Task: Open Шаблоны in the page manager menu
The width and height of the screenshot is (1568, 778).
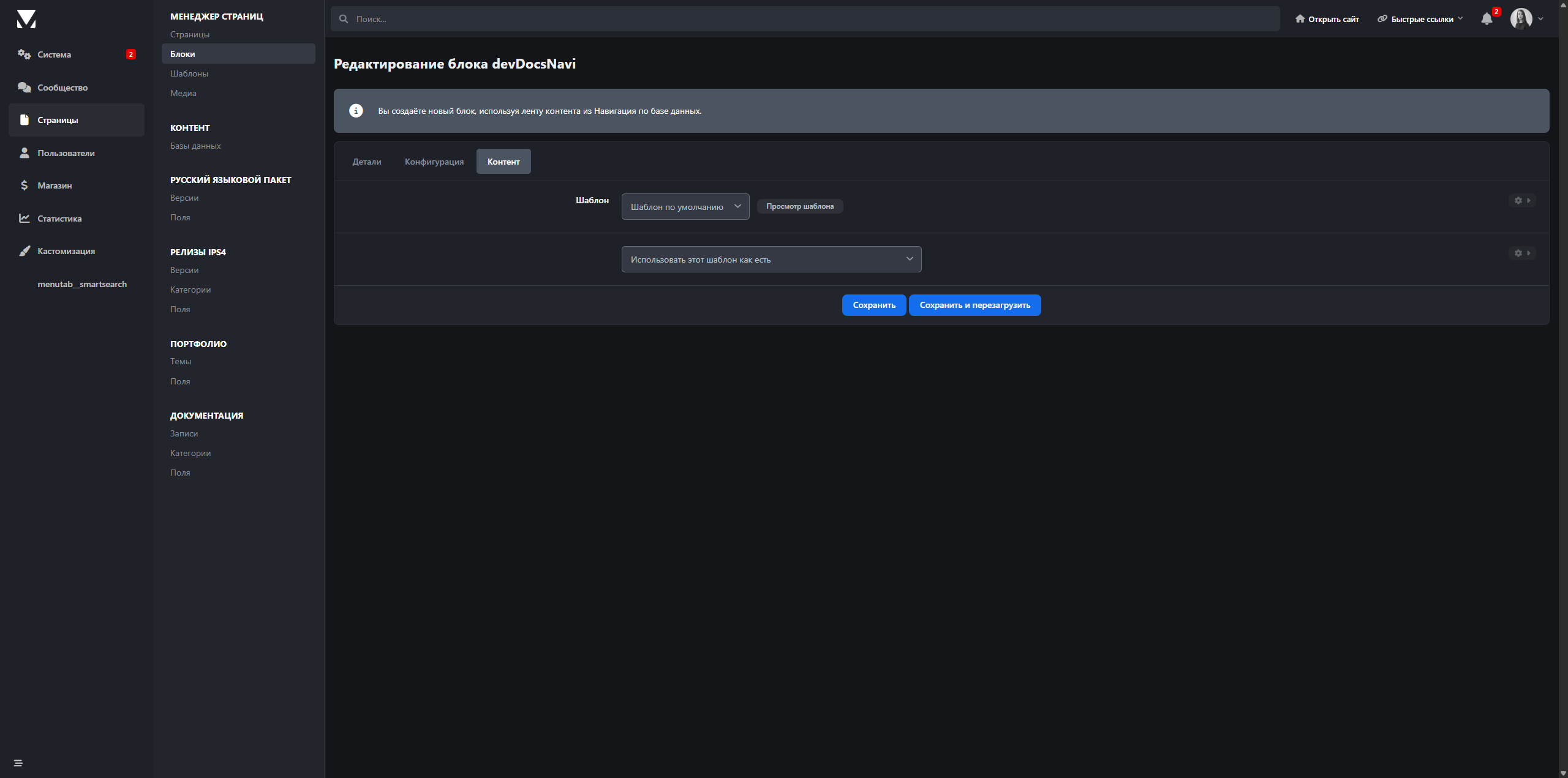Action: click(x=189, y=73)
